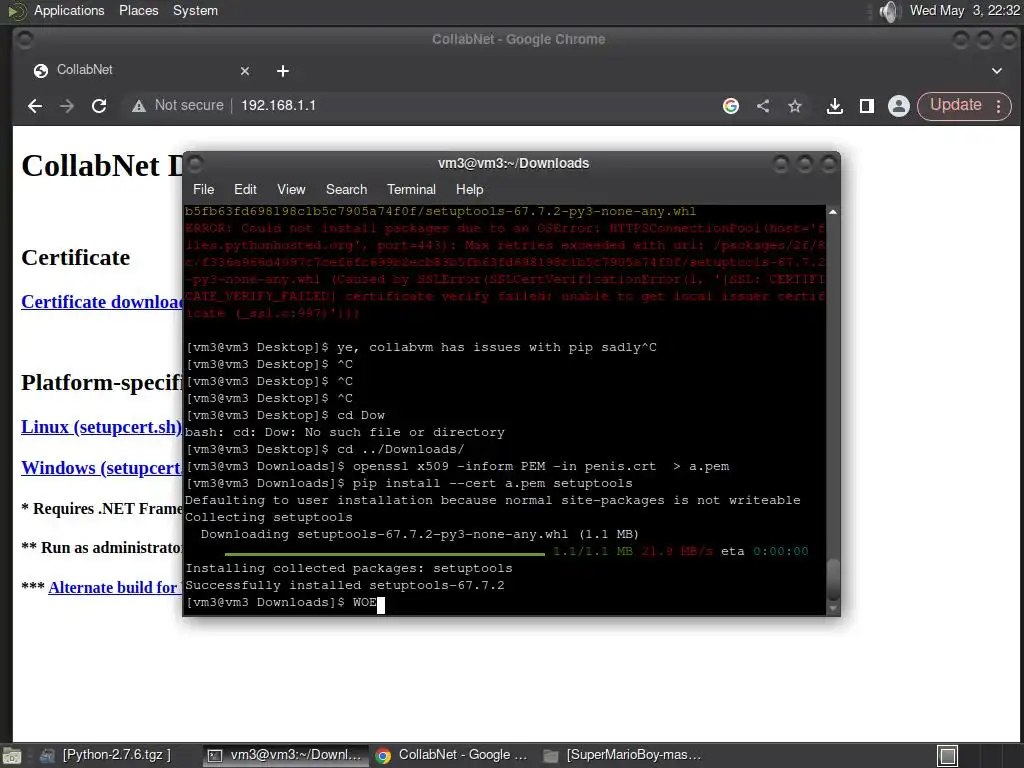Open the terminal Help menu
This screenshot has height=768, width=1024.
coord(470,189)
